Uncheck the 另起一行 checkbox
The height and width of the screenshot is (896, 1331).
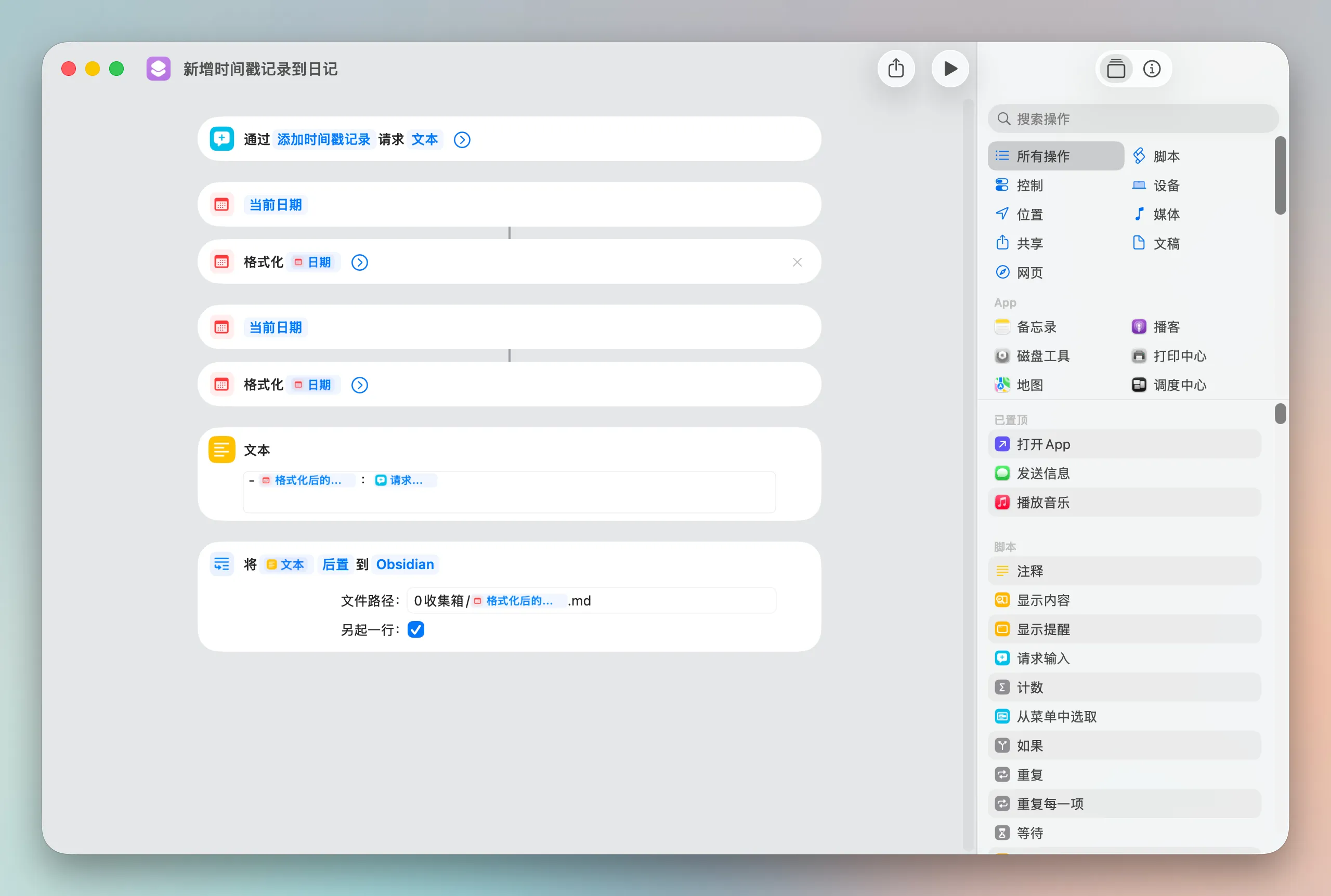click(415, 629)
